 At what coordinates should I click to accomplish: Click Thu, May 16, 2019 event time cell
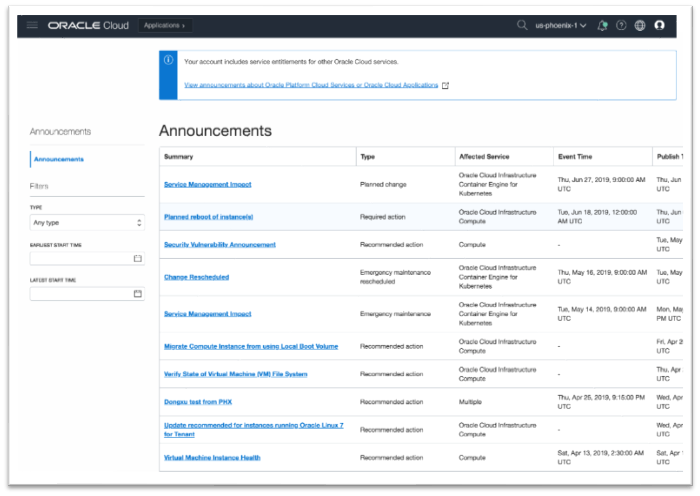(602, 277)
